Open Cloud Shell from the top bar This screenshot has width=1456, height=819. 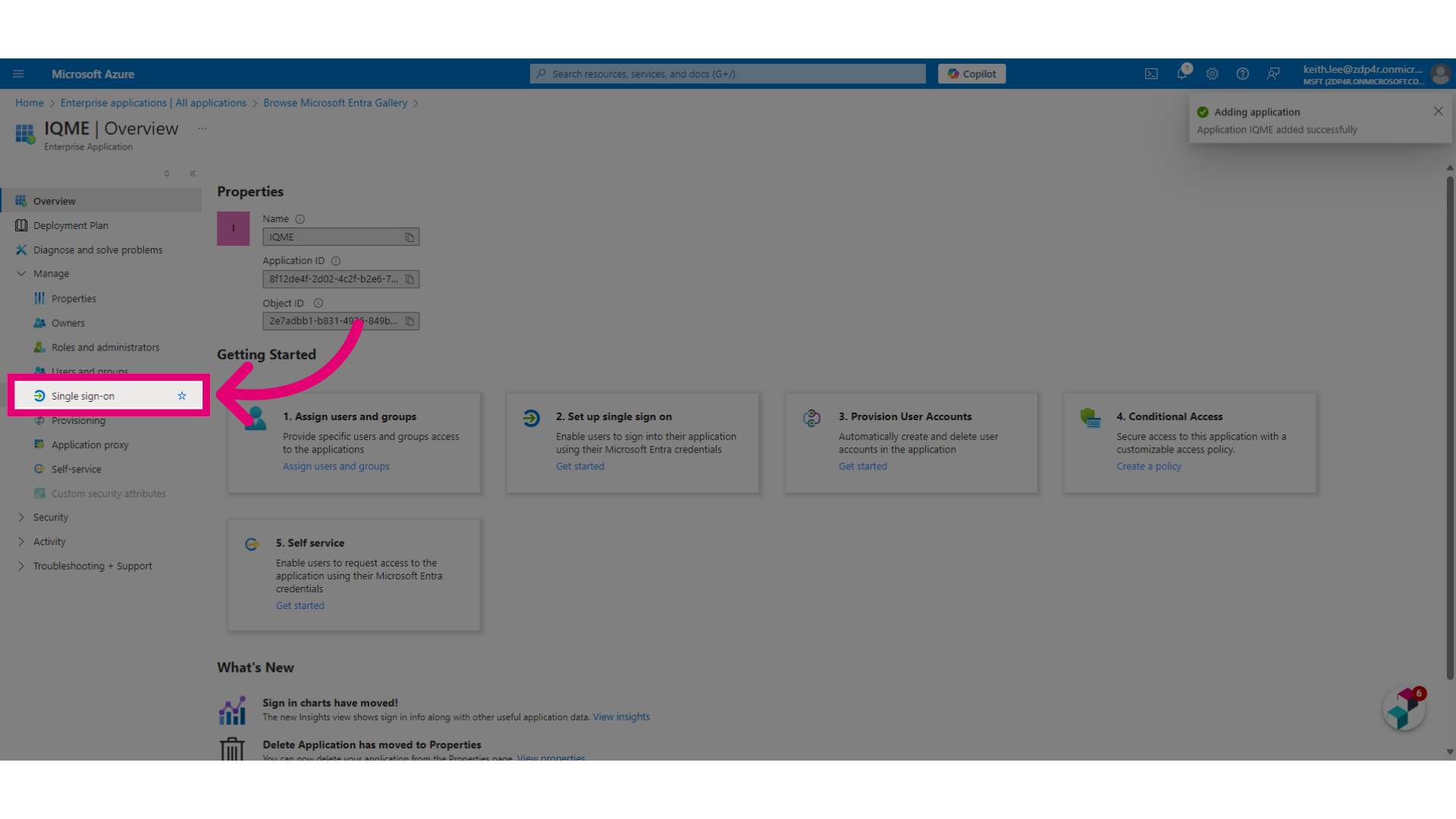1151,74
